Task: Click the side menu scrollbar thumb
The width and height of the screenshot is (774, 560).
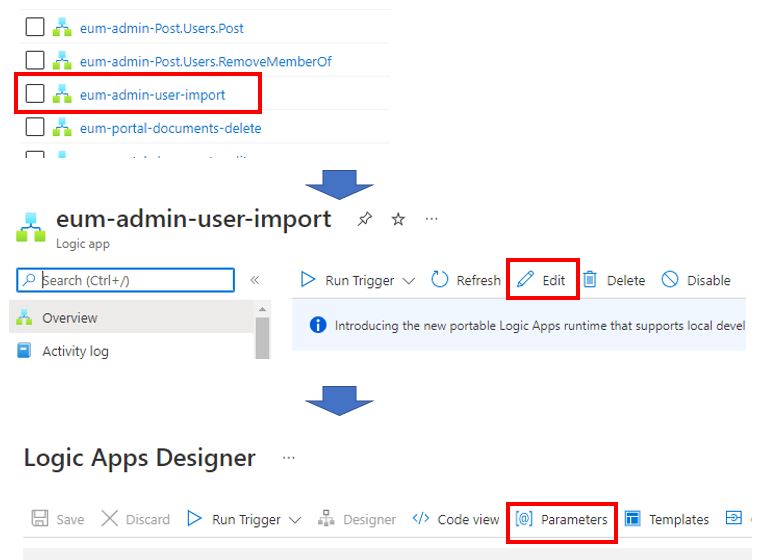Action: (x=263, y=338)
